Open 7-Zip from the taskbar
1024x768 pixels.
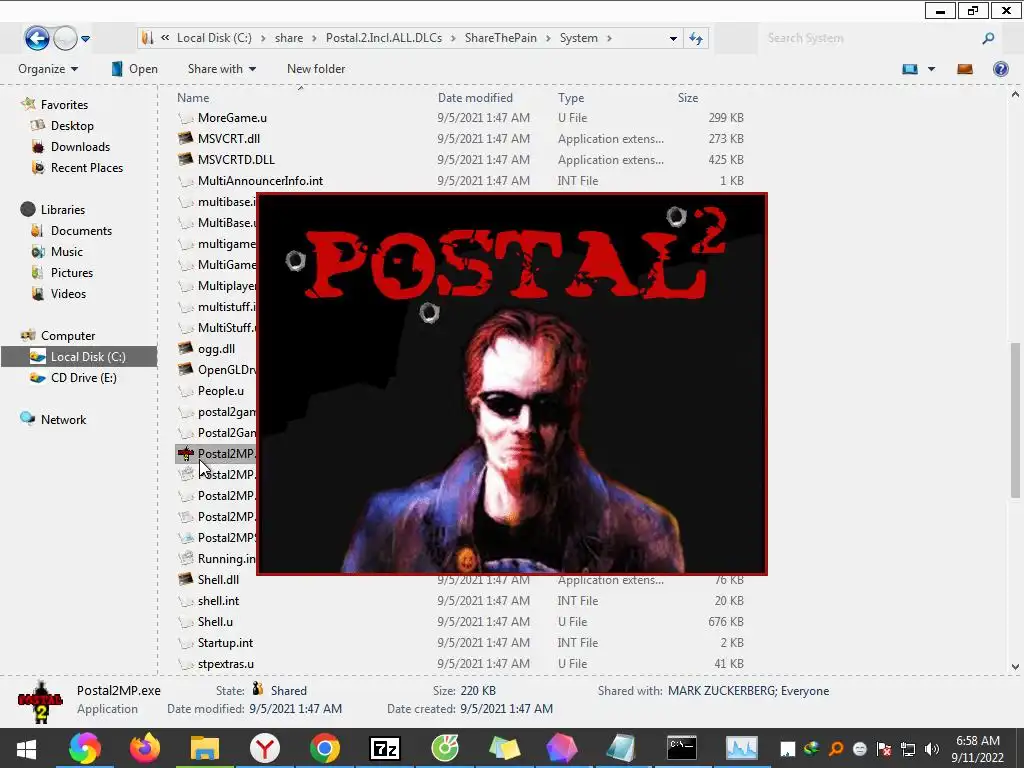pyautogui.click(x=385, y=748)
